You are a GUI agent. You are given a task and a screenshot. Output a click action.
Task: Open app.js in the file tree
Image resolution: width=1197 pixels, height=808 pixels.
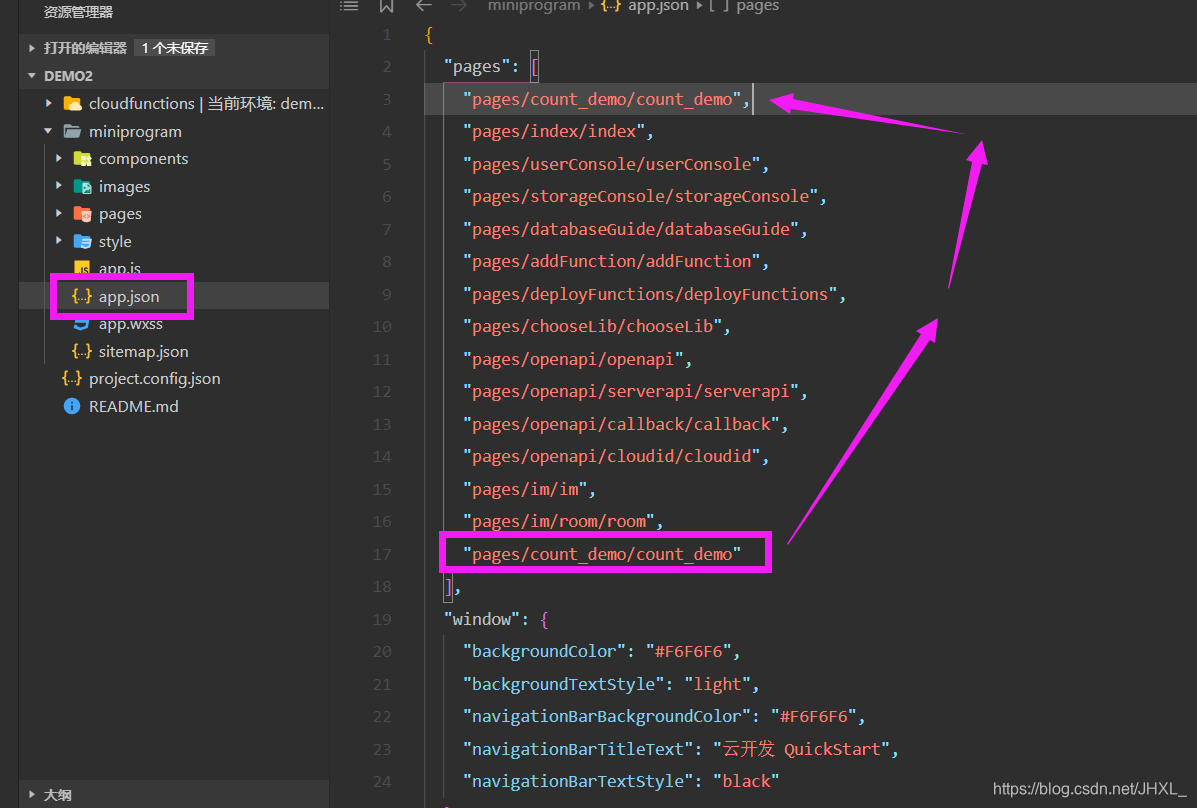(119, 268)
